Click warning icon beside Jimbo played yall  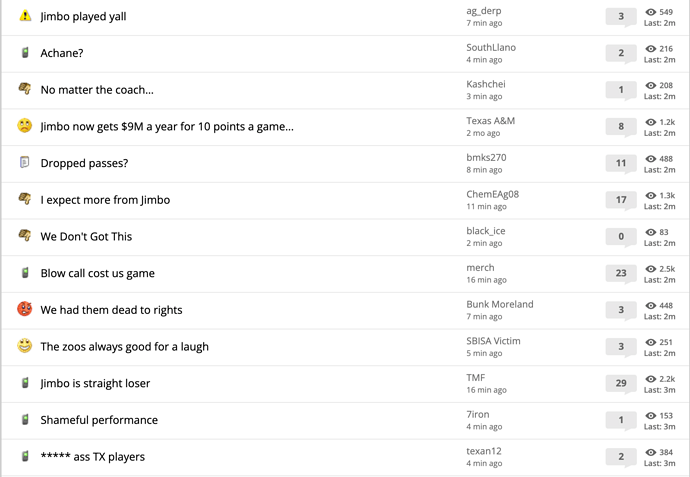[x=26, y=16]
